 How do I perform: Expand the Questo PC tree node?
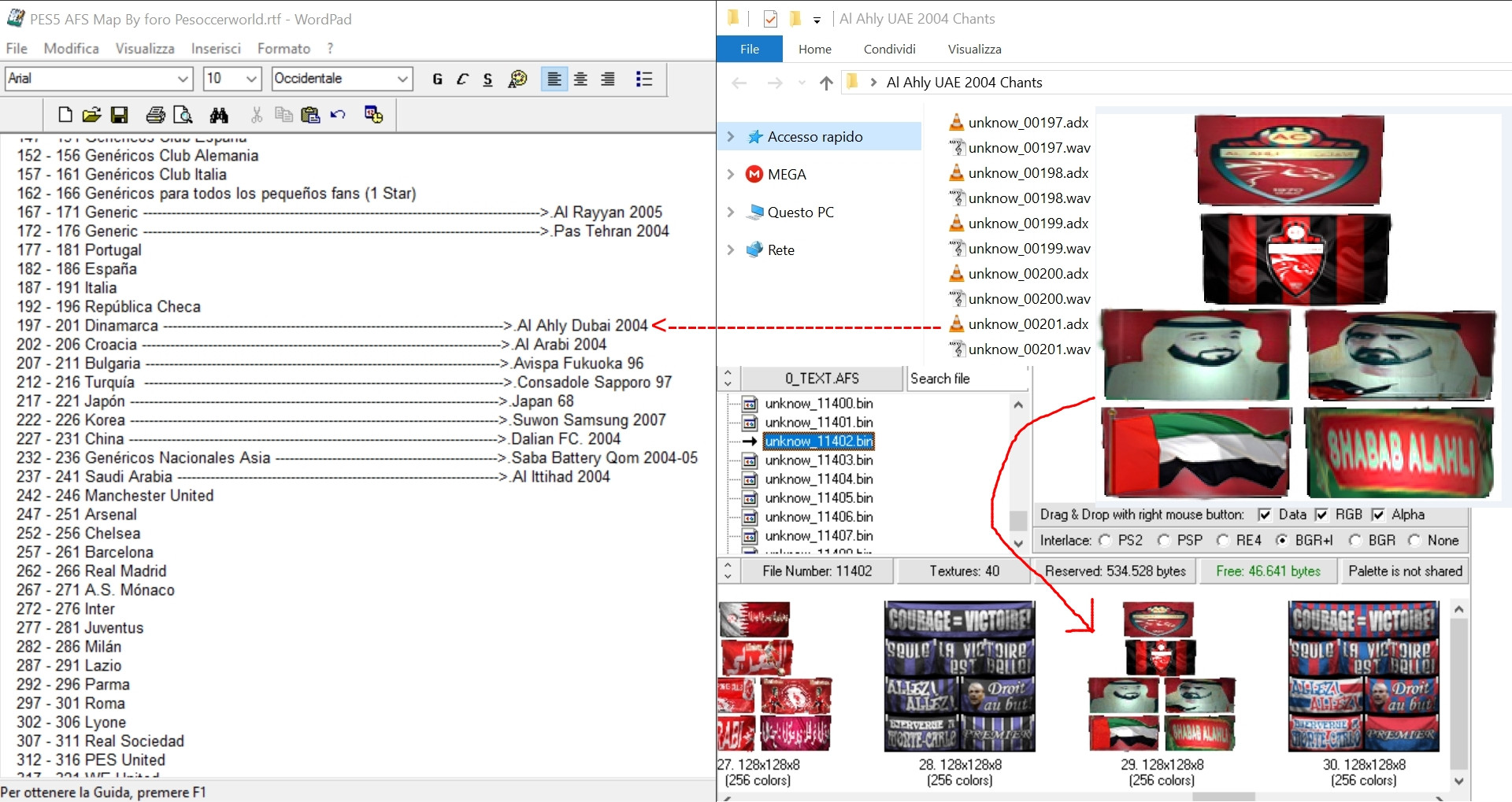coord(730,212)
